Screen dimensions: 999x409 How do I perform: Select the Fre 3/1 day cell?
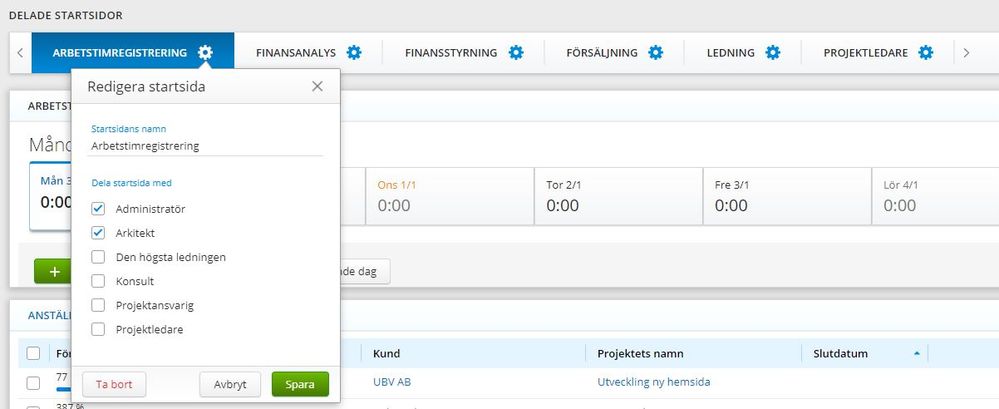coord(787,196)
